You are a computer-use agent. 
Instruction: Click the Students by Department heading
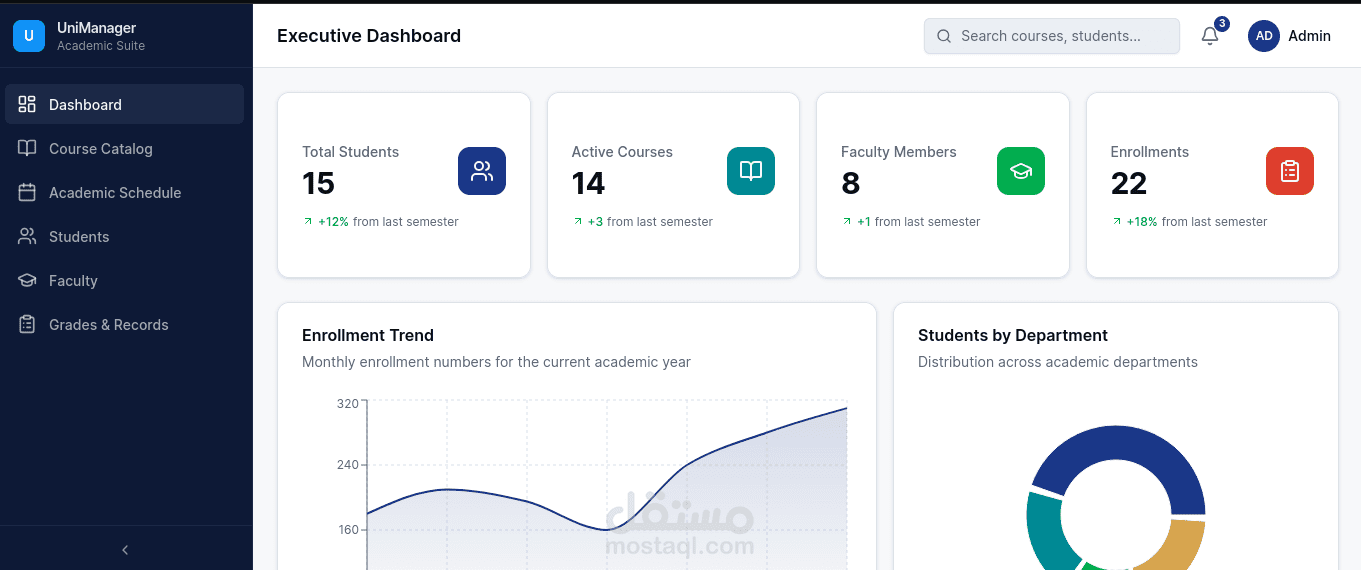pos(1013,335)
